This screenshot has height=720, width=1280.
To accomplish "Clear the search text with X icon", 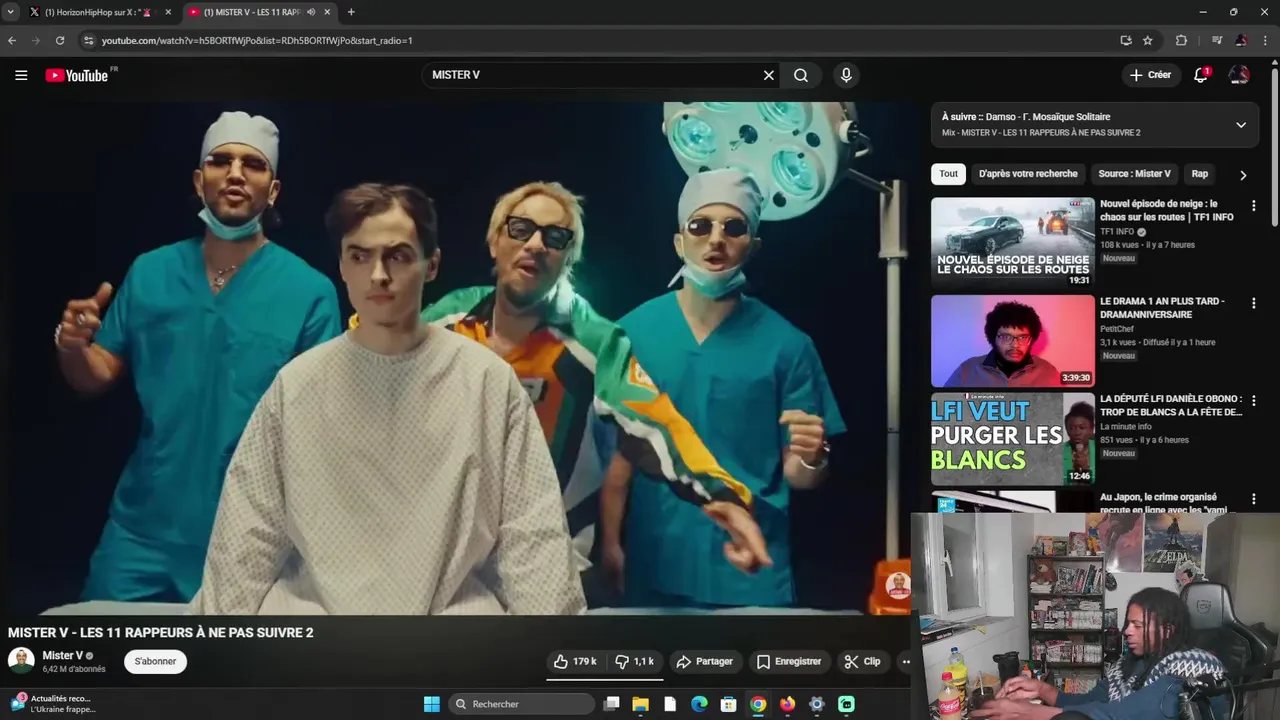I will [x=768, y=75].
